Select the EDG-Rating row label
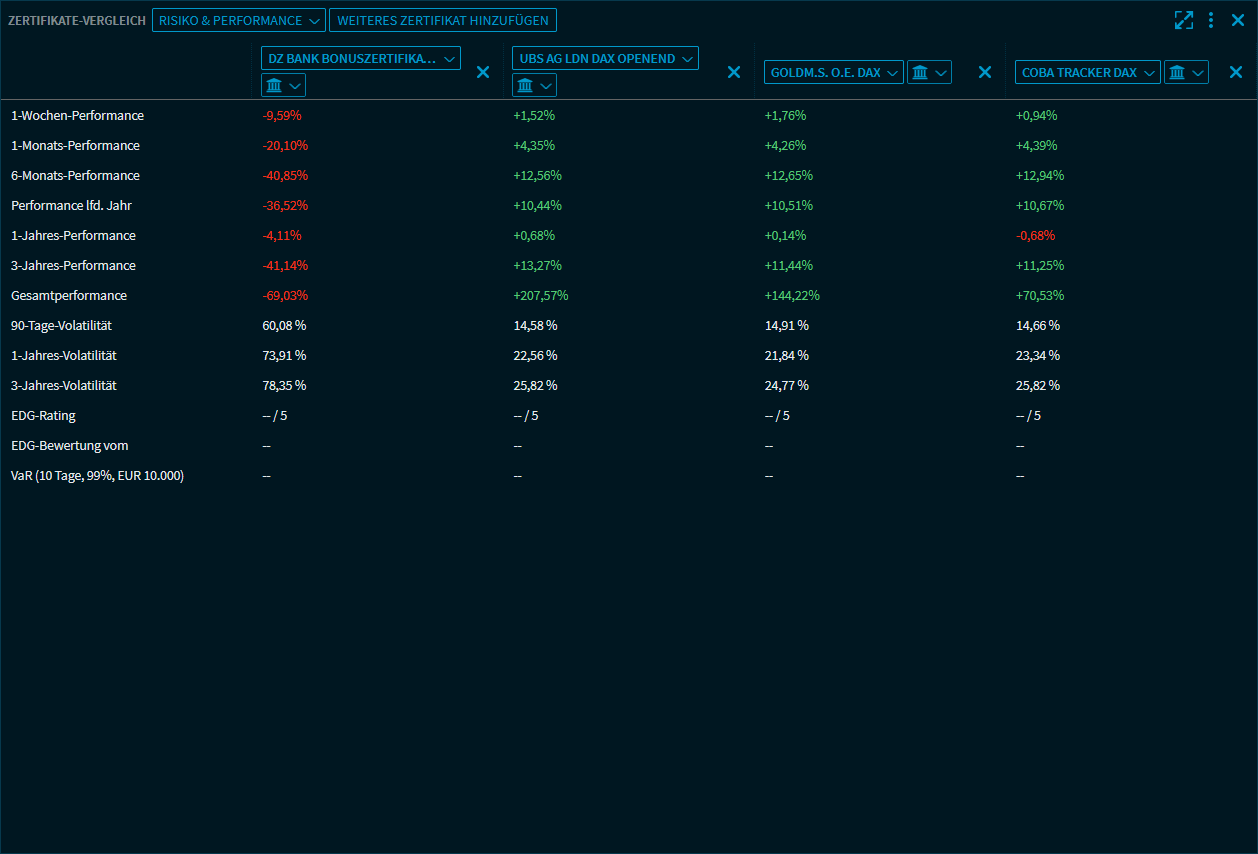Screen dimensions: 1258x854 click(x=43, y=416)
